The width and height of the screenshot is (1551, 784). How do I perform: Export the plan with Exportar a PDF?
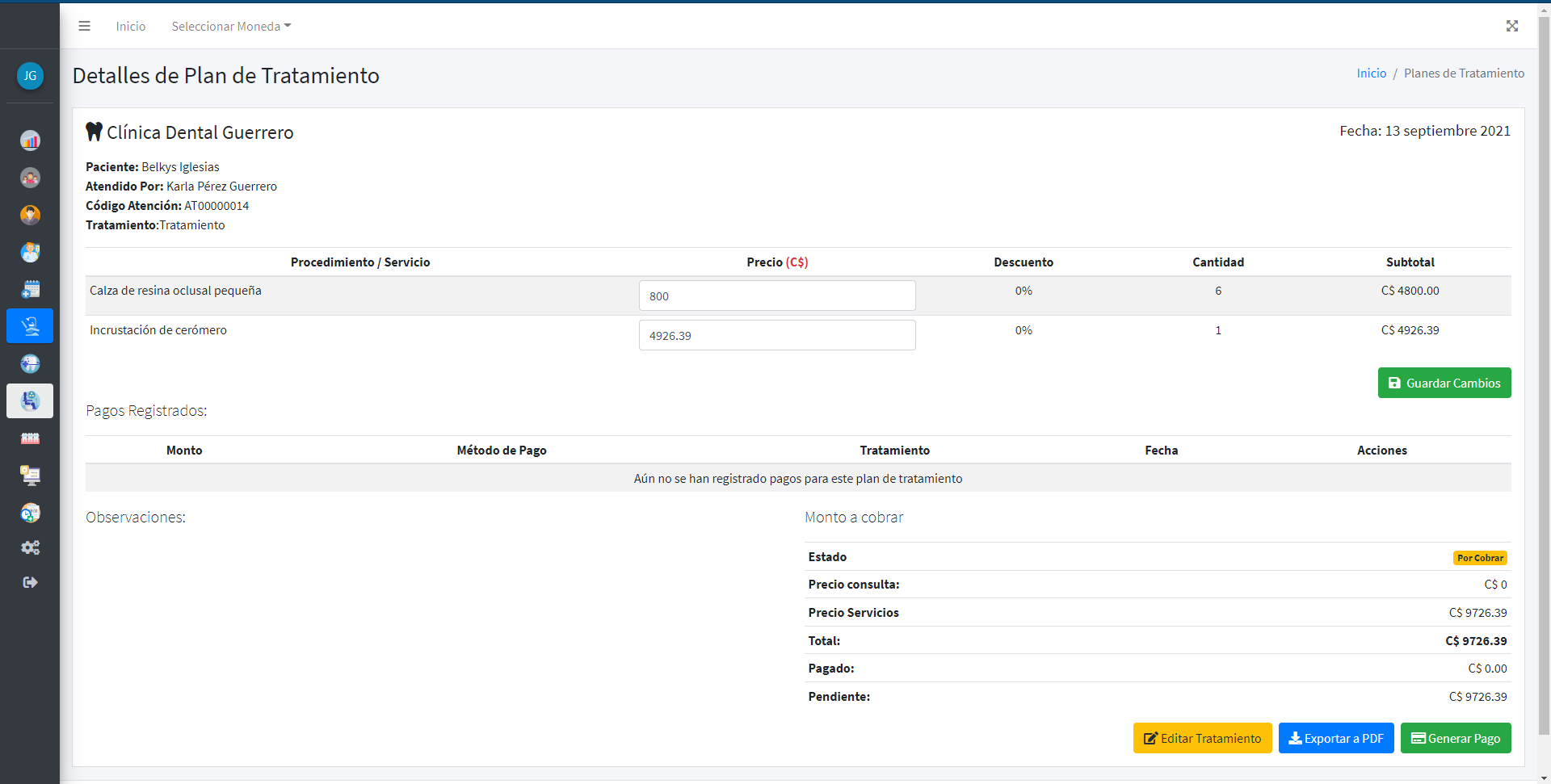[1335, 738]
